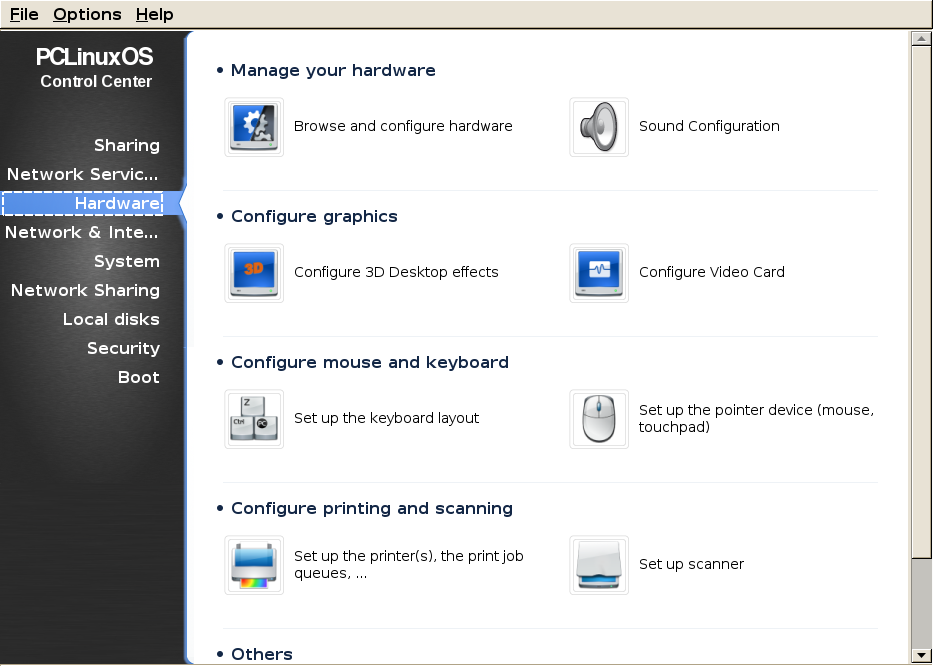The width and height of the screenshot is (933, 666).
Task: Click the Configure Video Card label
Action: tap(712, 272)
